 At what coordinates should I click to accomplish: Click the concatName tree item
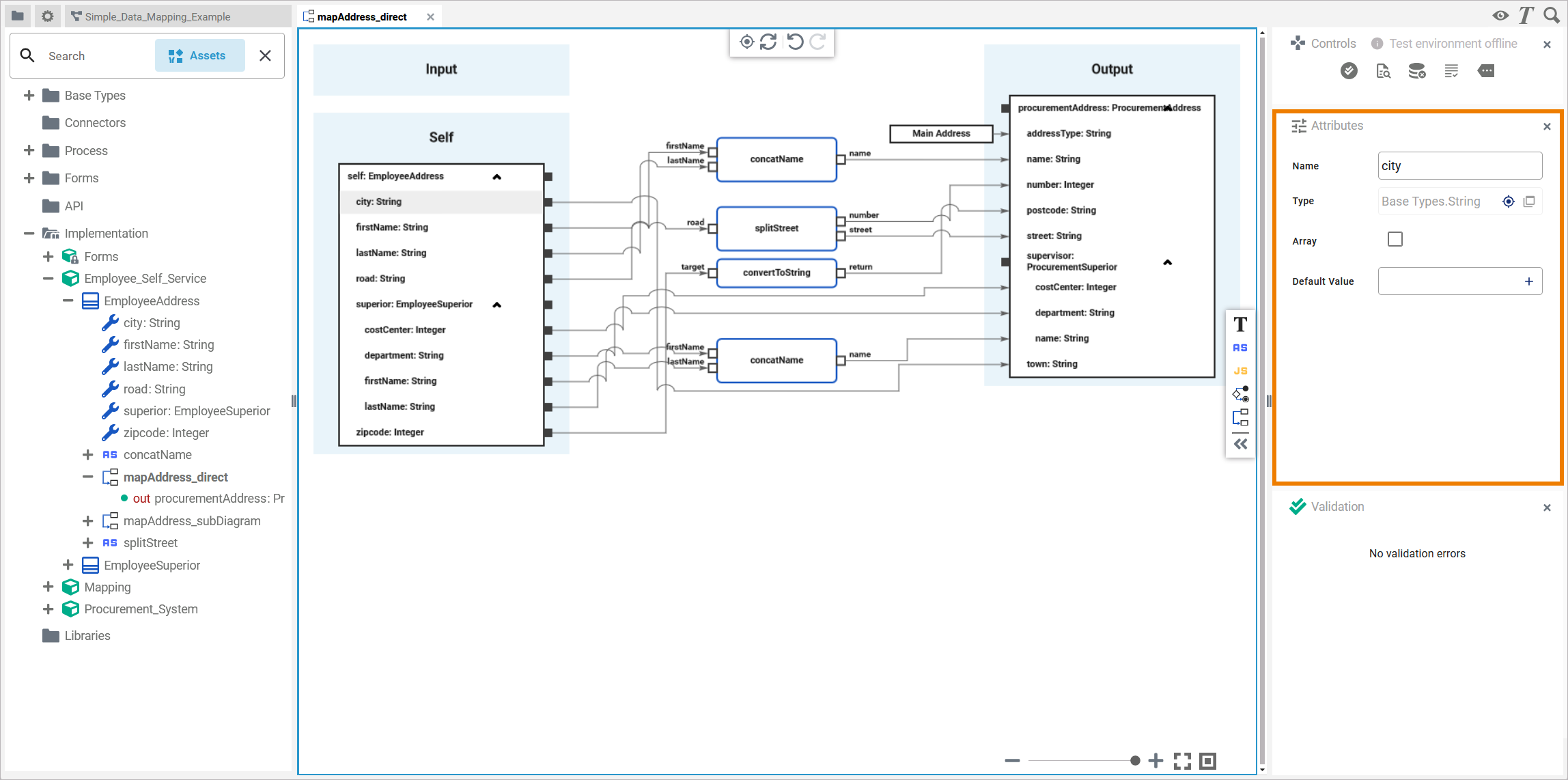coord(158,455)
